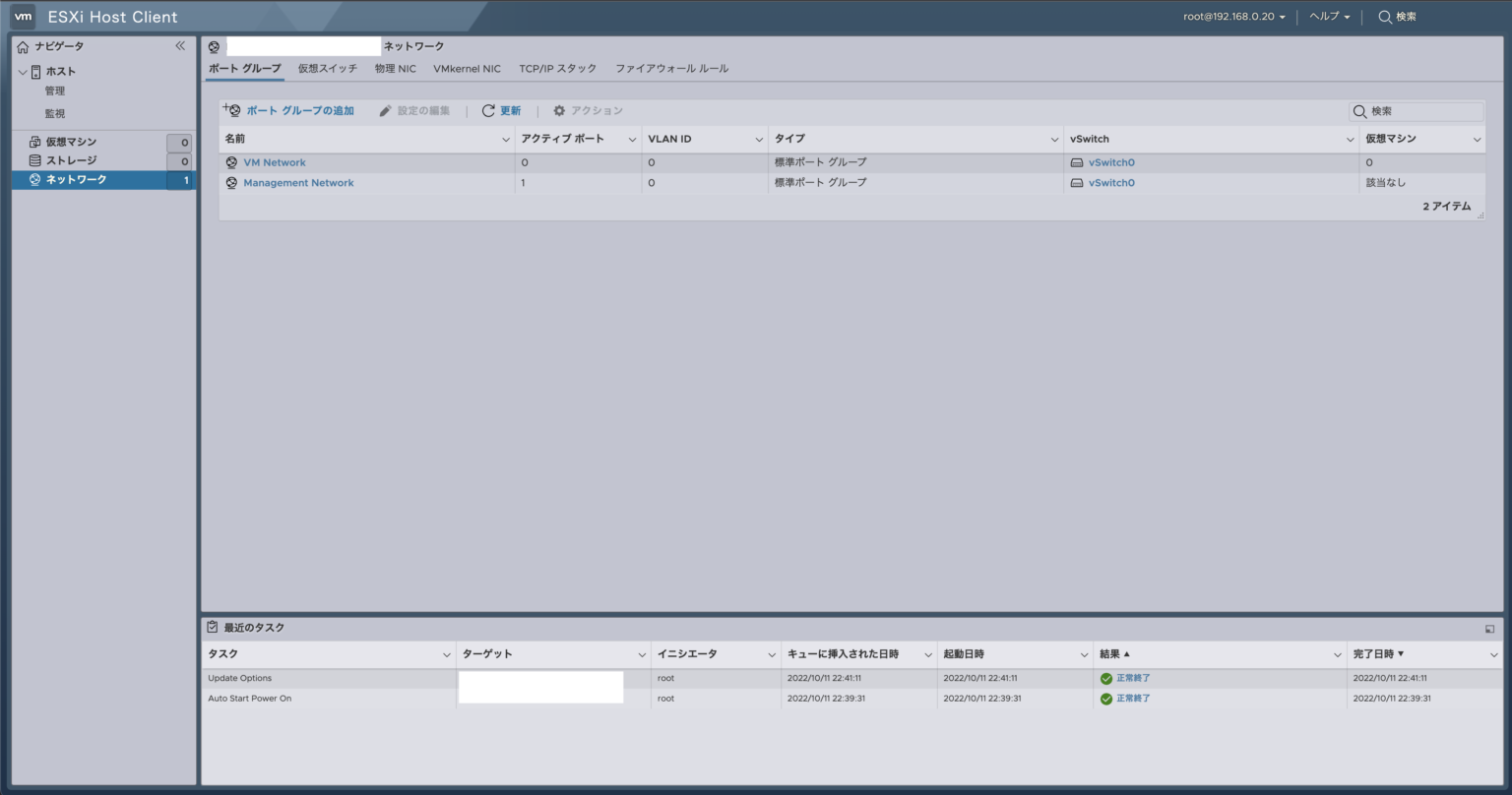
Task: Switch to the ファイアウォール ルール tab
Action: (670, 68)
